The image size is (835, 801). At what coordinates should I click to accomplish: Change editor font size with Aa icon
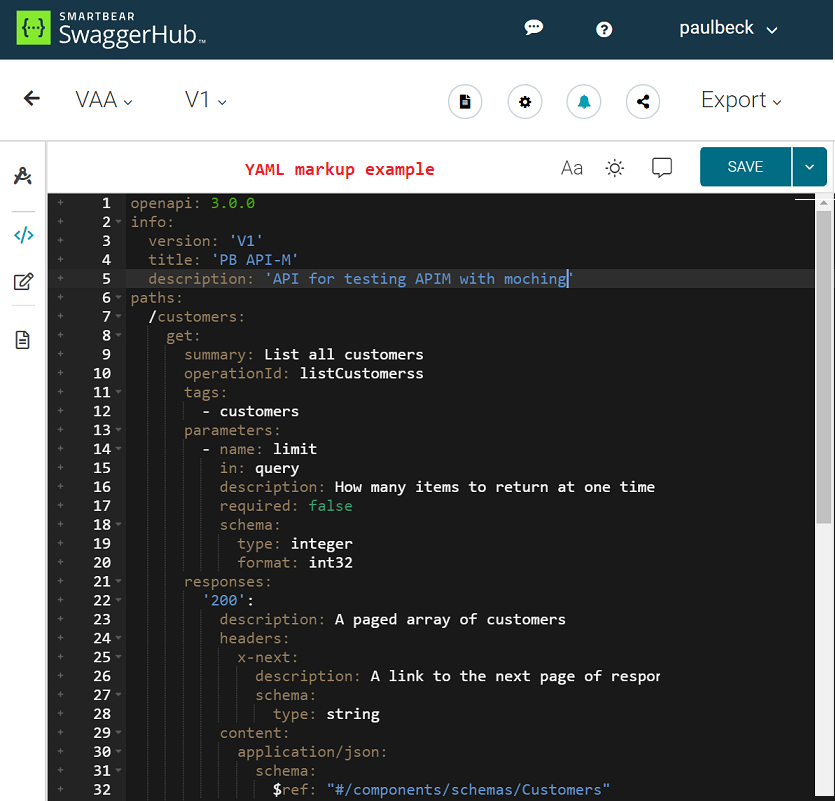click(x=571, y=168)
